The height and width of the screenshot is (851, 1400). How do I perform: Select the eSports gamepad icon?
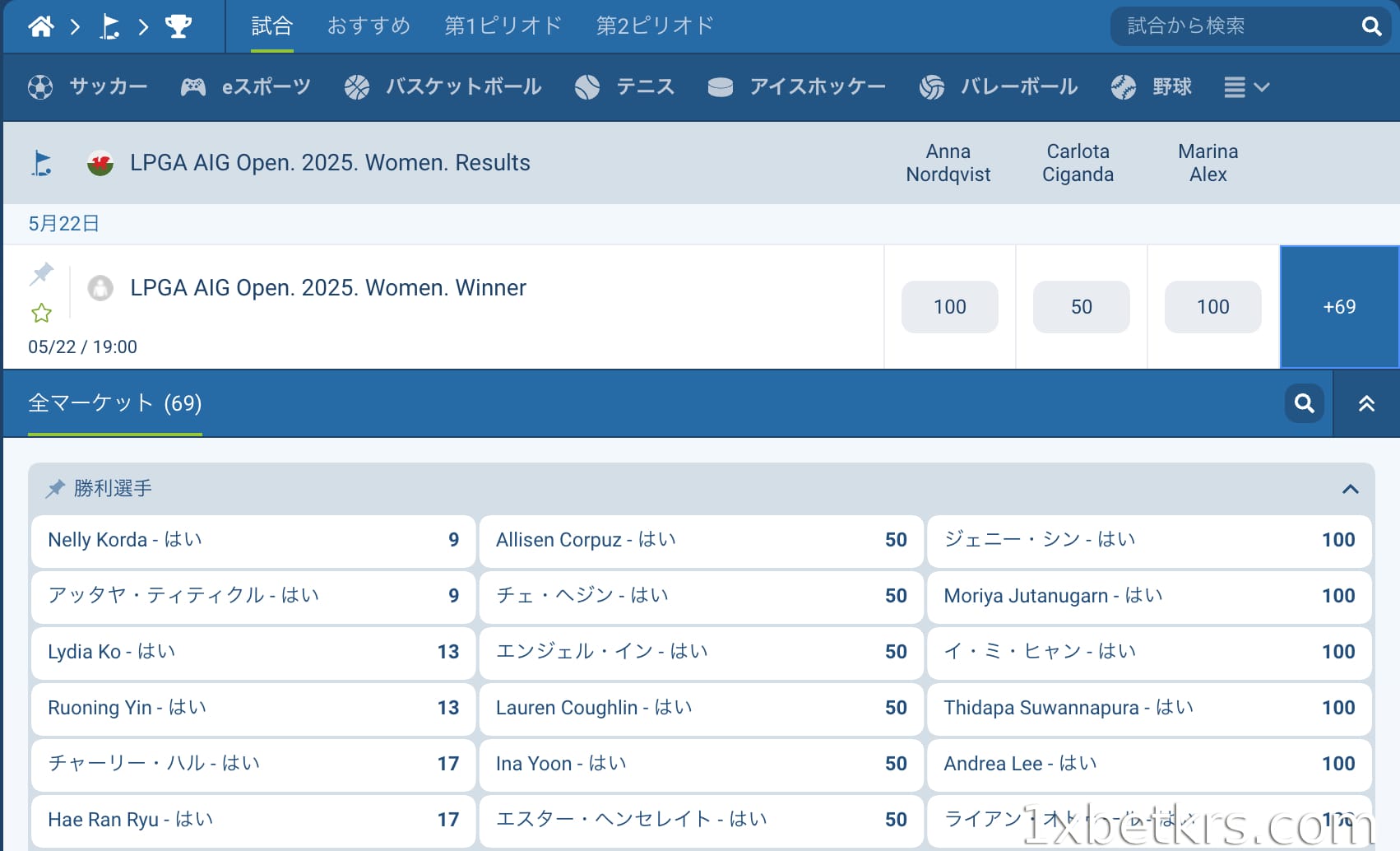point(193,87)
